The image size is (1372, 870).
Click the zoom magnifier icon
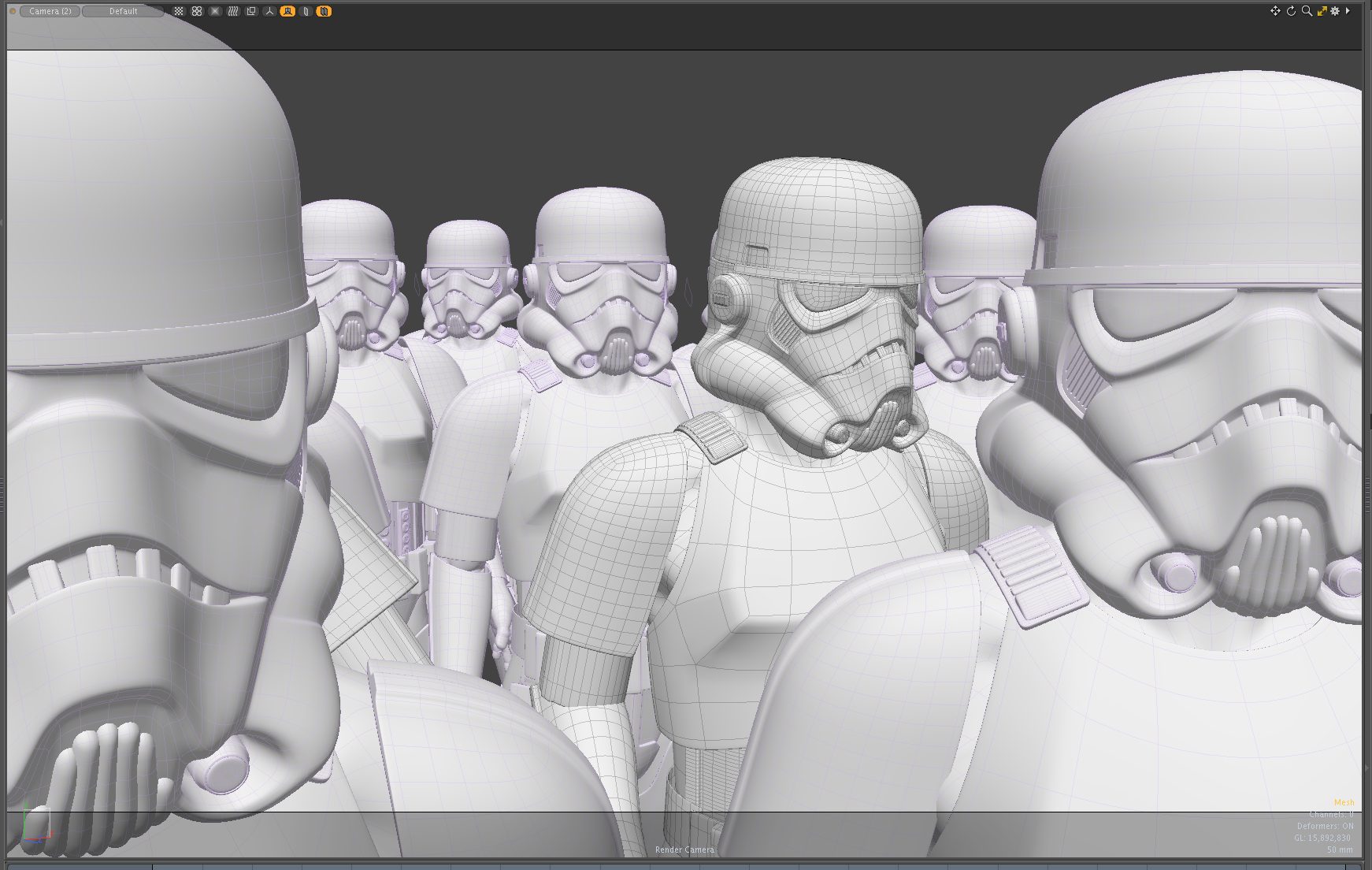(x=1307, y=11)
